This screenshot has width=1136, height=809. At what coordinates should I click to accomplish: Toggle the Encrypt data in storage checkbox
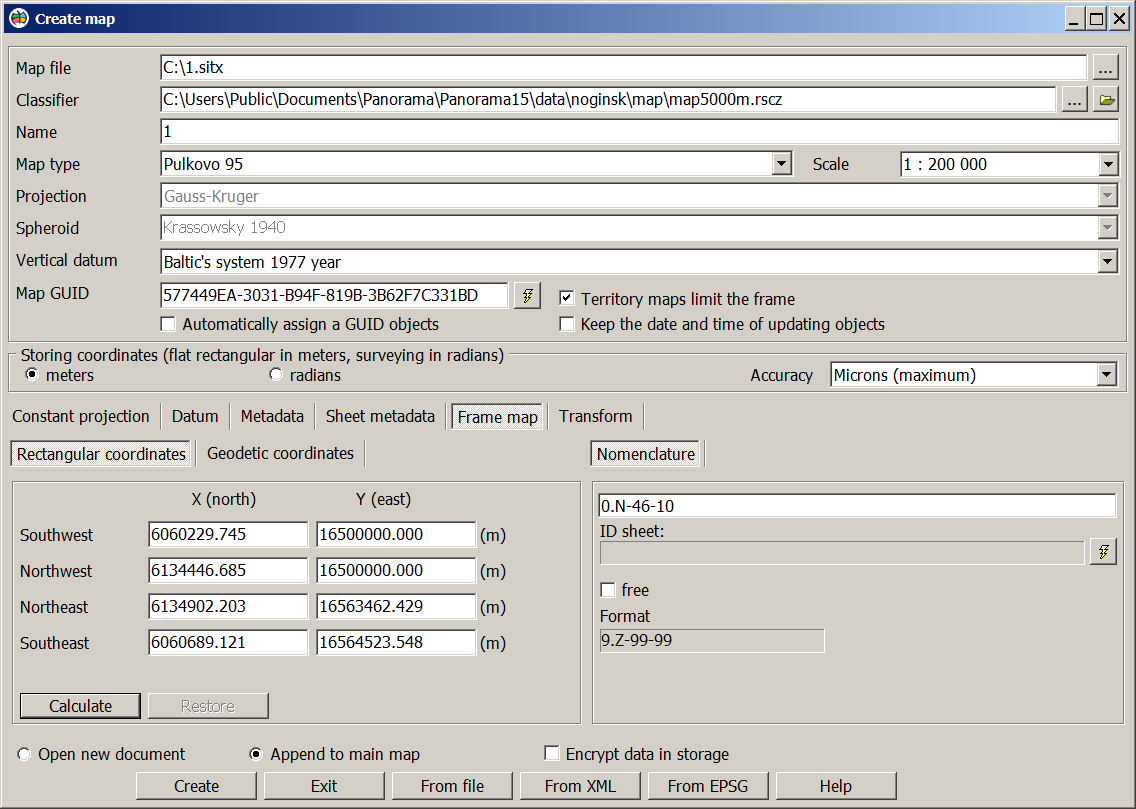click(551, 754)
